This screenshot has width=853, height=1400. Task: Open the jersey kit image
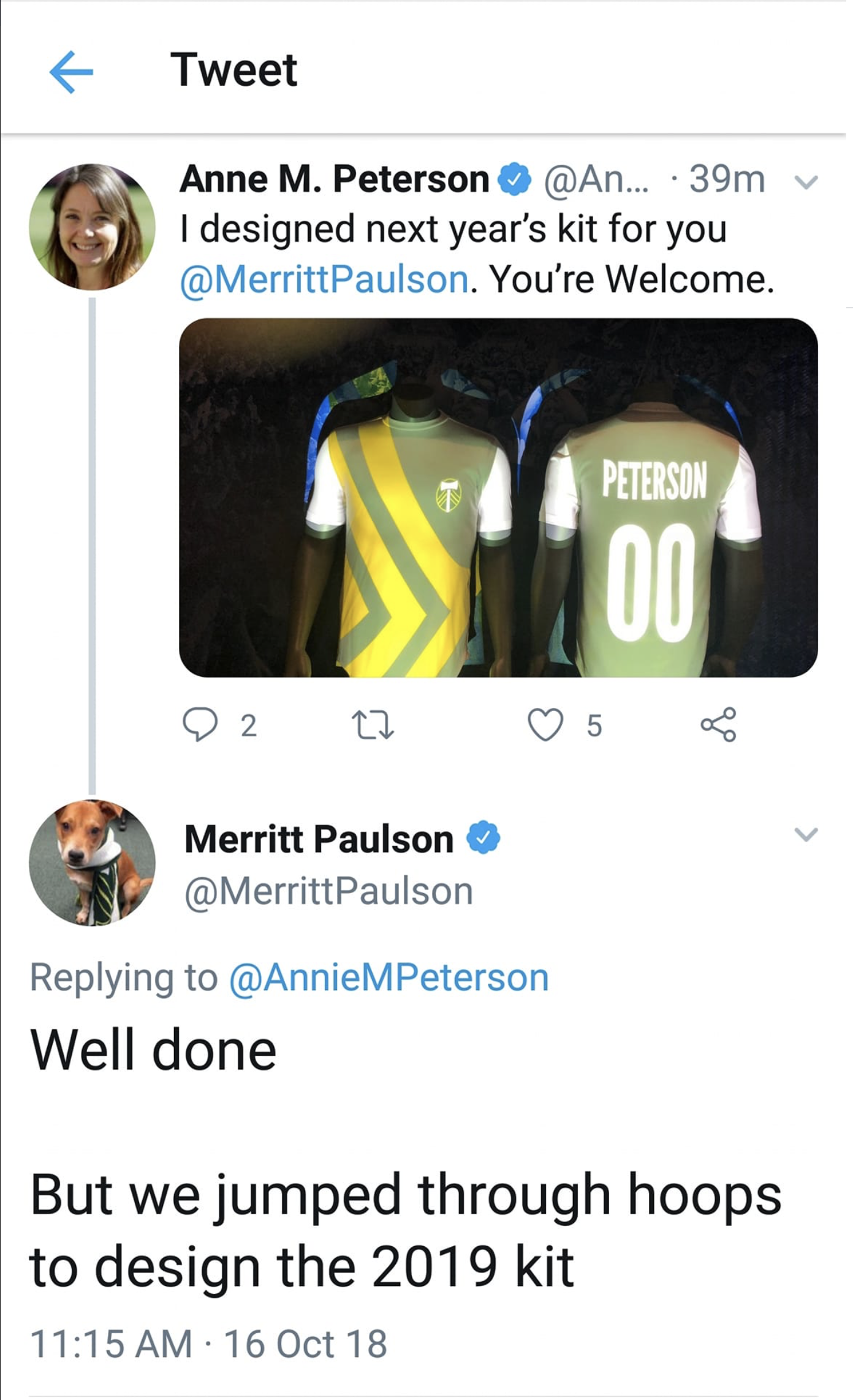click(498, 497)
